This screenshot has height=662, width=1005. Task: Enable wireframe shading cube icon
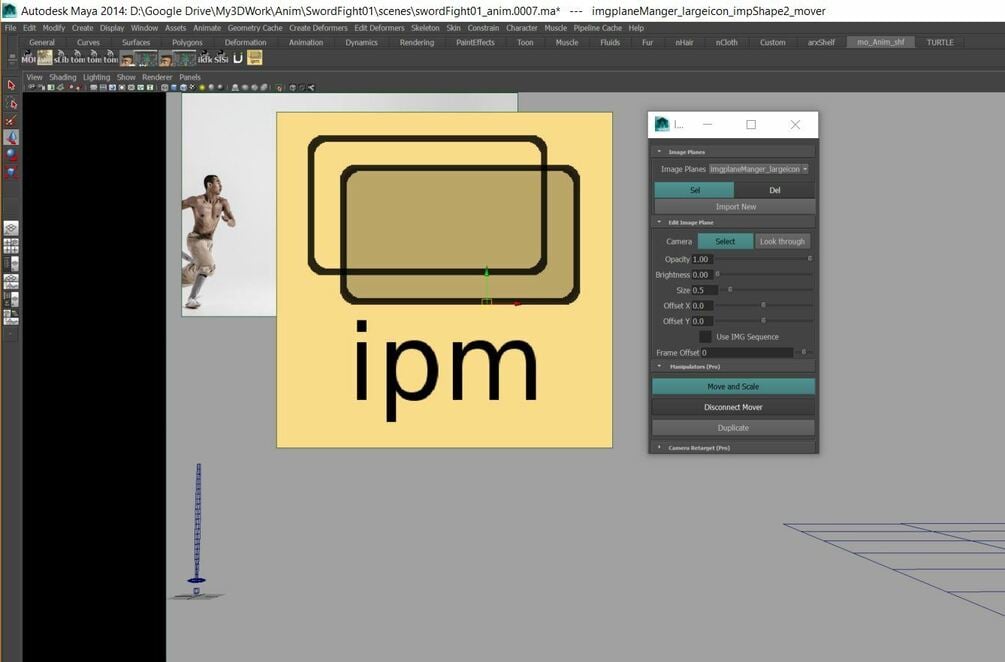tap(165, 87)
